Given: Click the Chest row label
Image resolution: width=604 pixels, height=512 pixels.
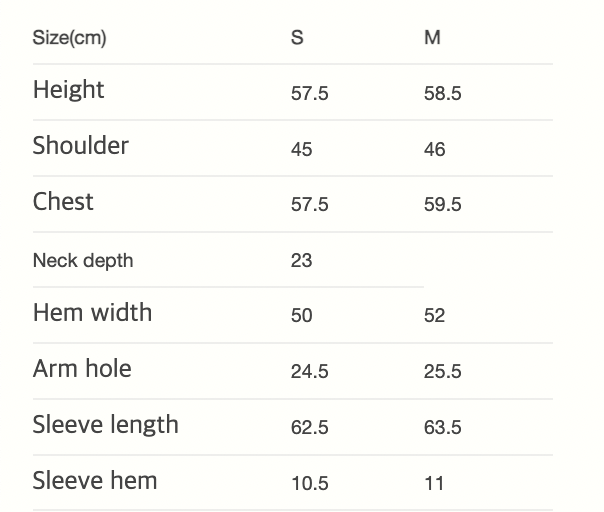Looking at the screenshot, I should click(63, 202).
